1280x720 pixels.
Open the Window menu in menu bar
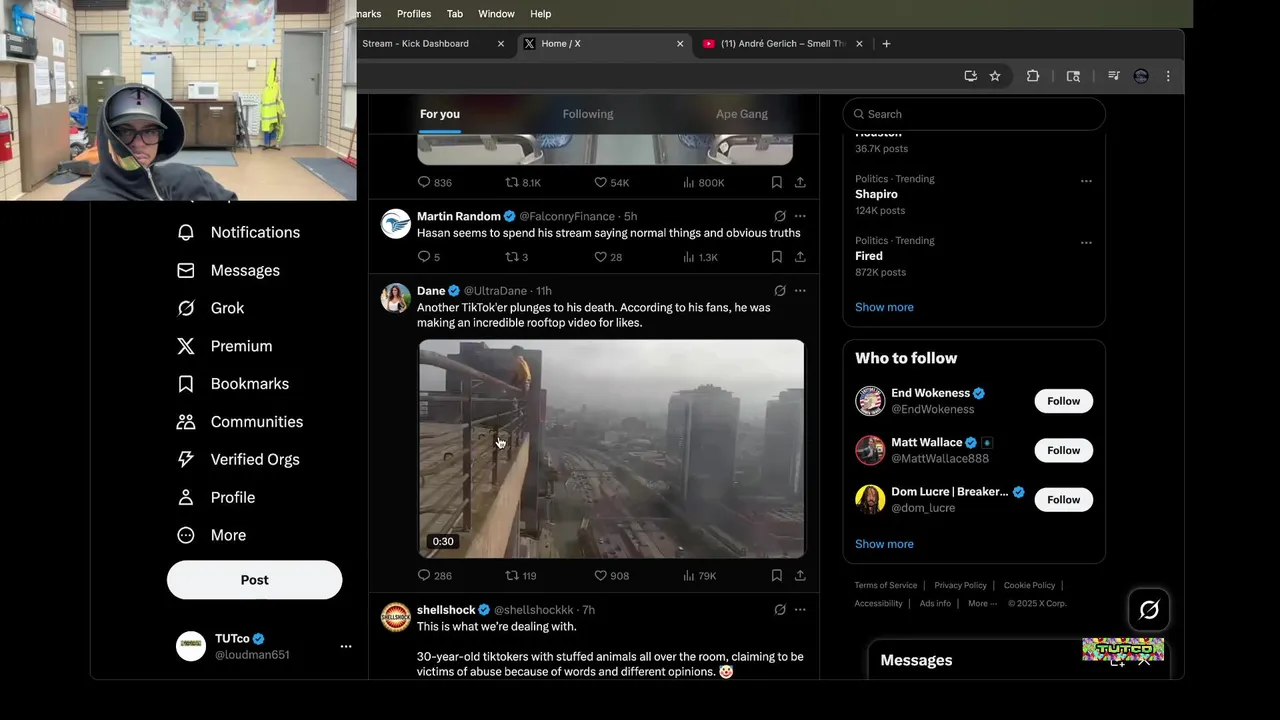pos(496,14)
